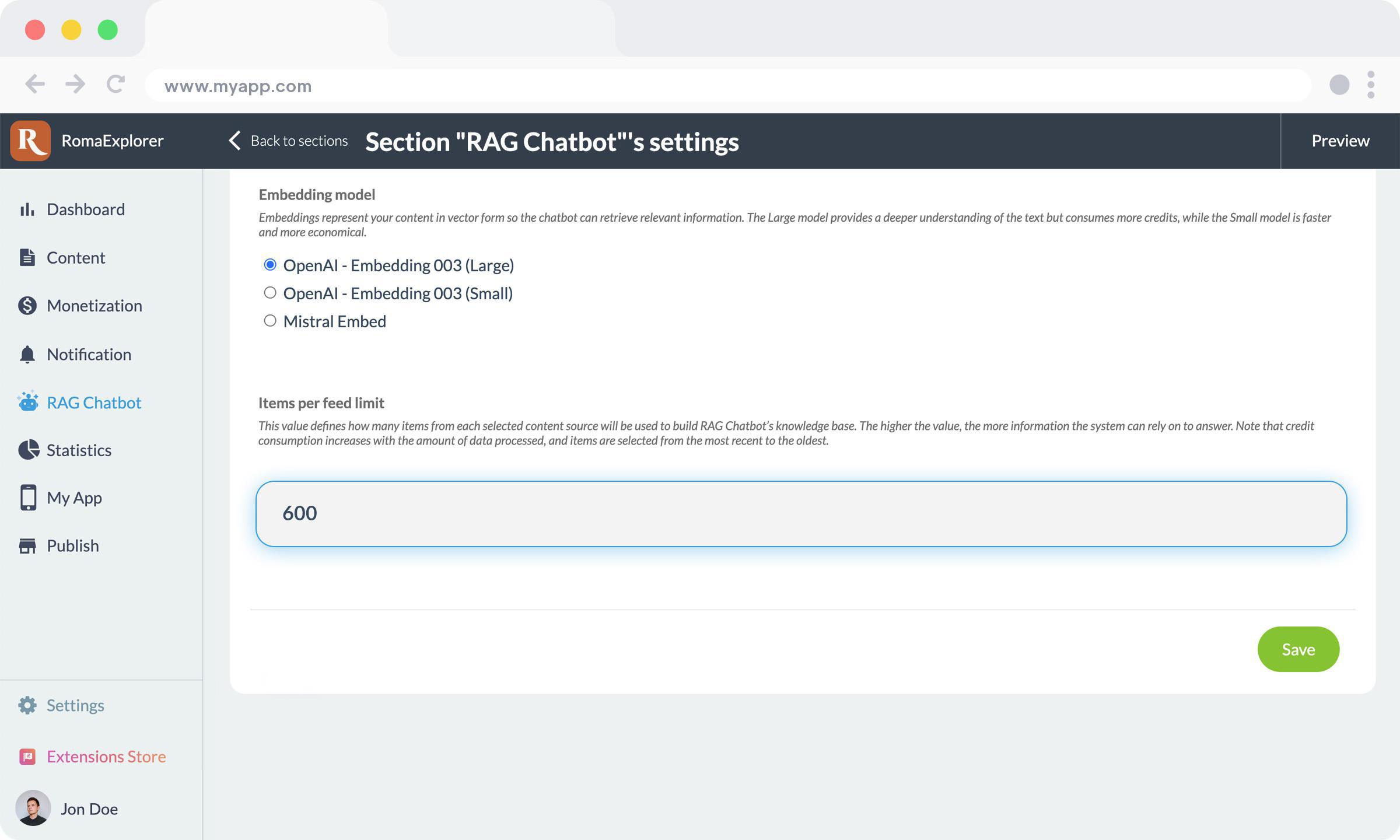Image resolution: width=1400 pixels, height=840 pixels.
Task: Open Settings via the gear icon
Action: (x=27, y=705)
